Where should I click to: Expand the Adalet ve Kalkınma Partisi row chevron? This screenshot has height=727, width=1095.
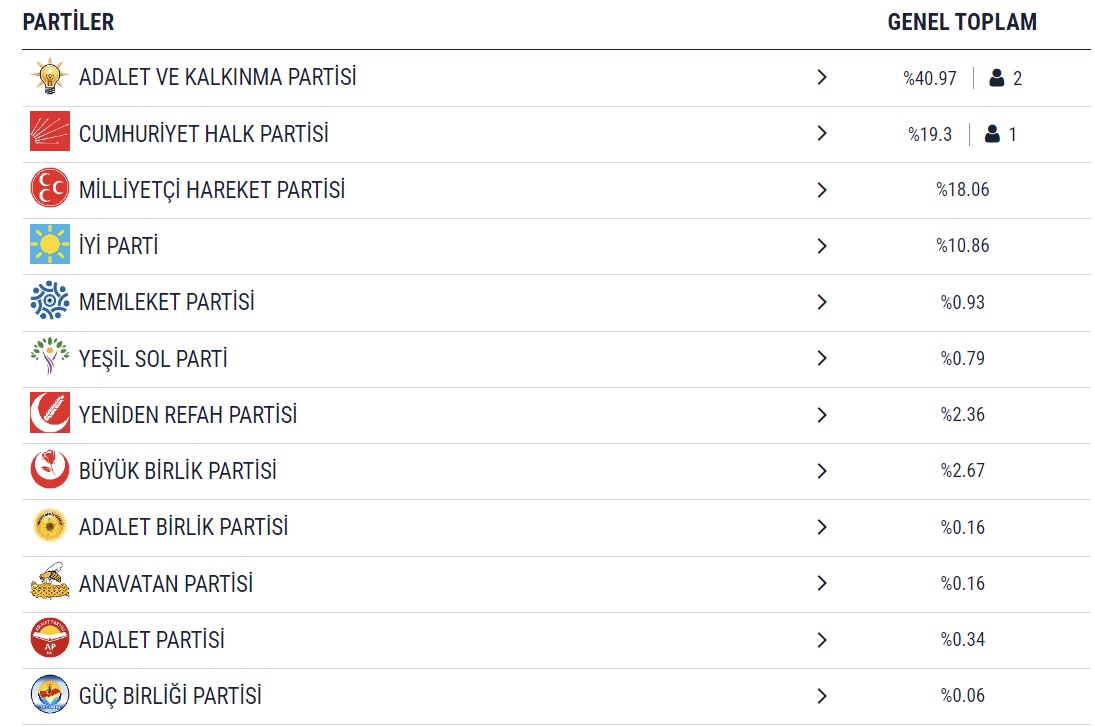pos(822,77)
